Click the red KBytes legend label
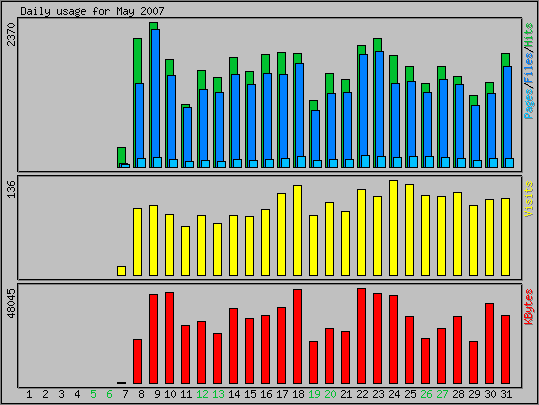 (x=529, y=307)
